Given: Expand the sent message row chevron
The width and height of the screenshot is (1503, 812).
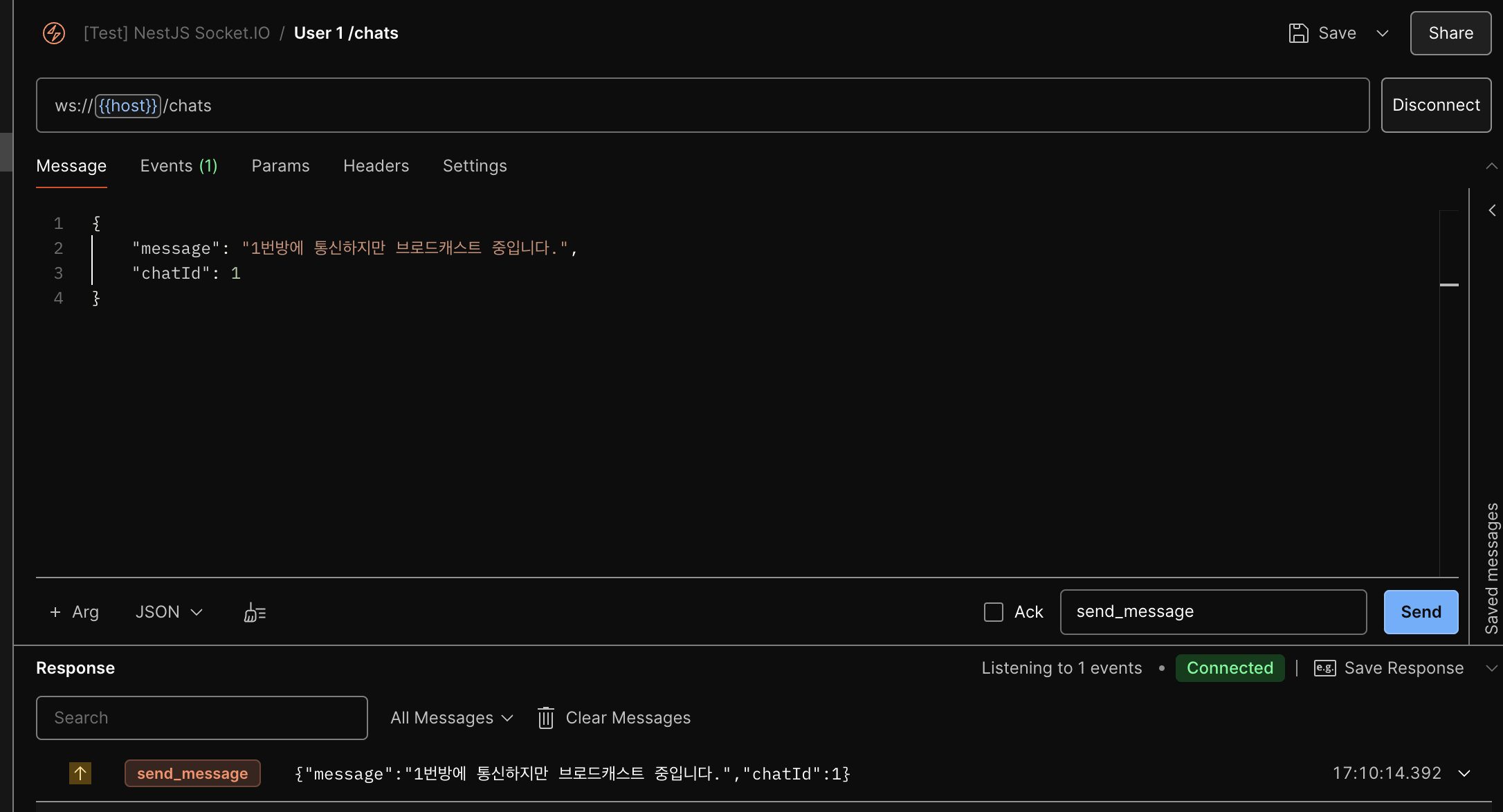Looking at the screenshot, I should coord(1464,773).
